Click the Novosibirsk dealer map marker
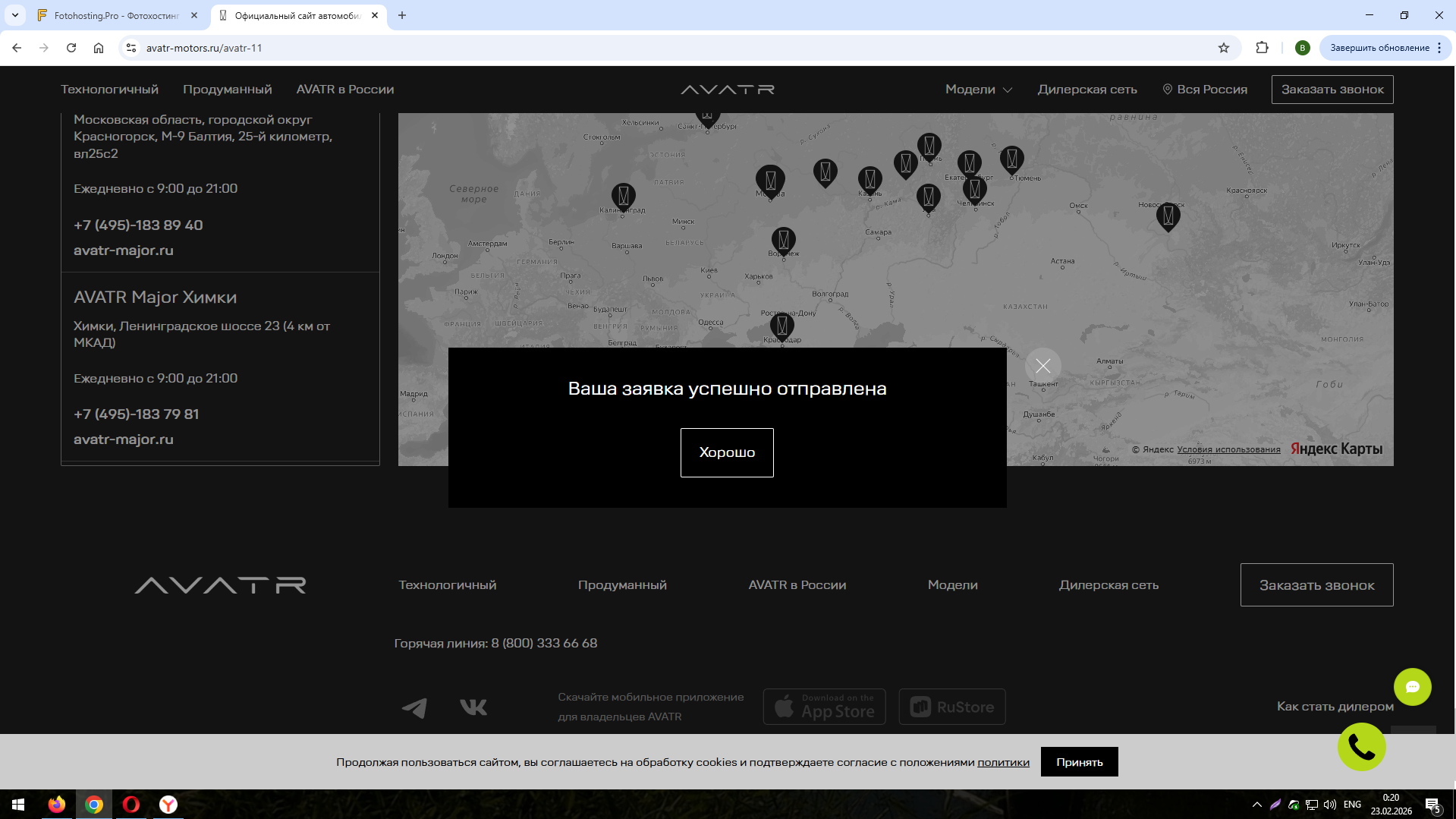1456x819 pixels. tap(1168, 216)
